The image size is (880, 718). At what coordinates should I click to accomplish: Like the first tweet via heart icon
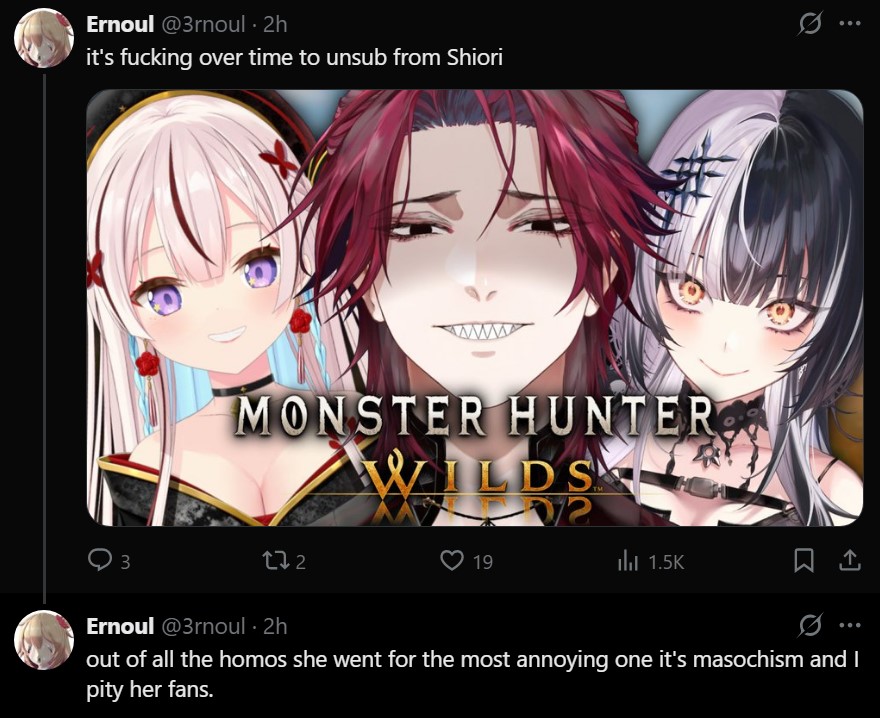(452, 560)
